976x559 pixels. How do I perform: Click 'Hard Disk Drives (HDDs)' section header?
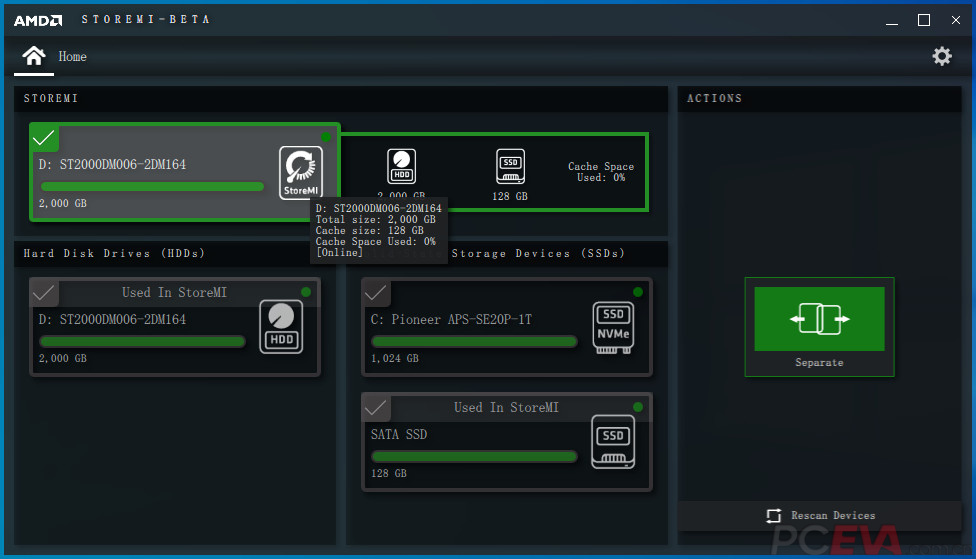pyautogui.click(x=114, y=253)
